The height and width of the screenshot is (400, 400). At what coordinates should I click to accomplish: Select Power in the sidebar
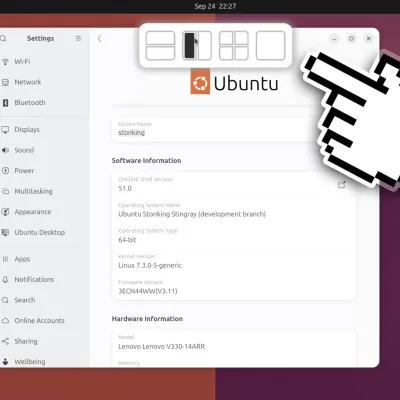tap(40, 171)
